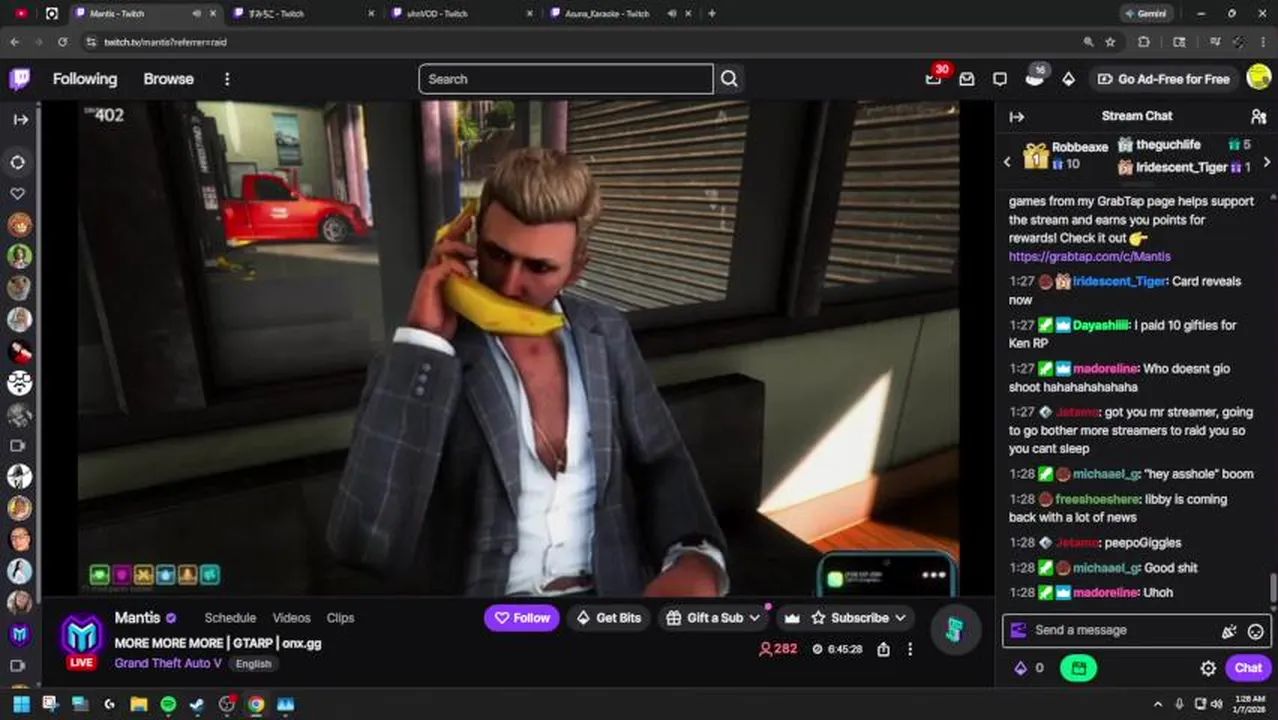Viewport: 1278px width, 720px height.
Task: Click the English language tag
Action: (x=254, y=664)
